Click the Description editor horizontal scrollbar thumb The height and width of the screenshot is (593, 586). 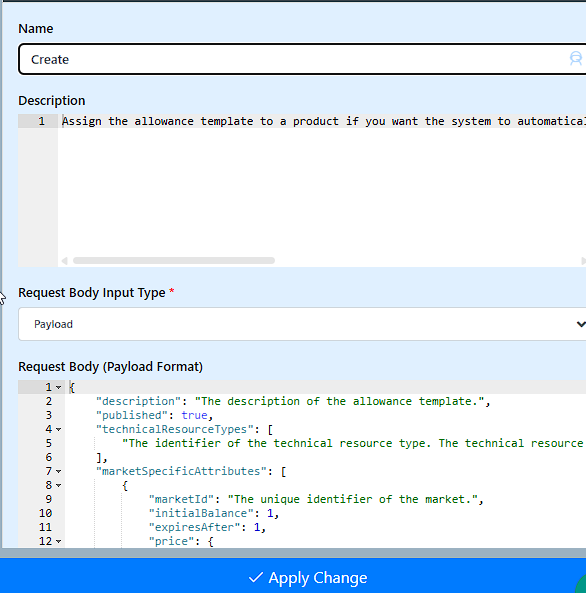pos(174,261)
